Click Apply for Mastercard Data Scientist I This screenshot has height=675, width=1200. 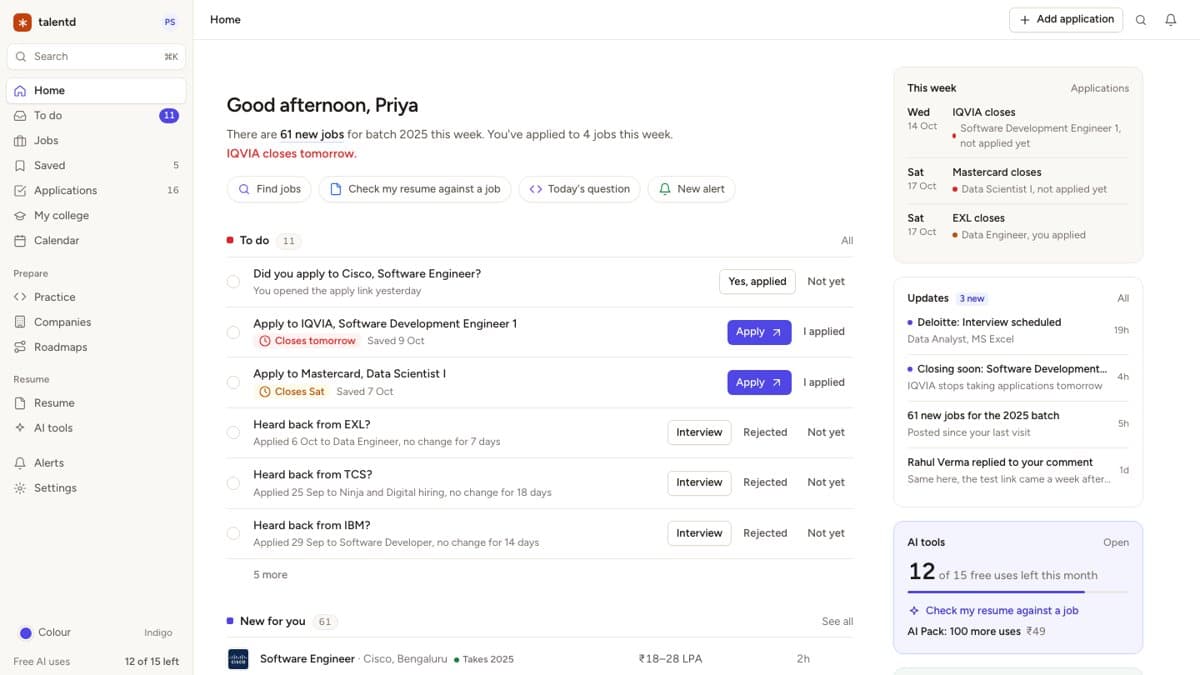pyautogui.click(x=759, y=382)
